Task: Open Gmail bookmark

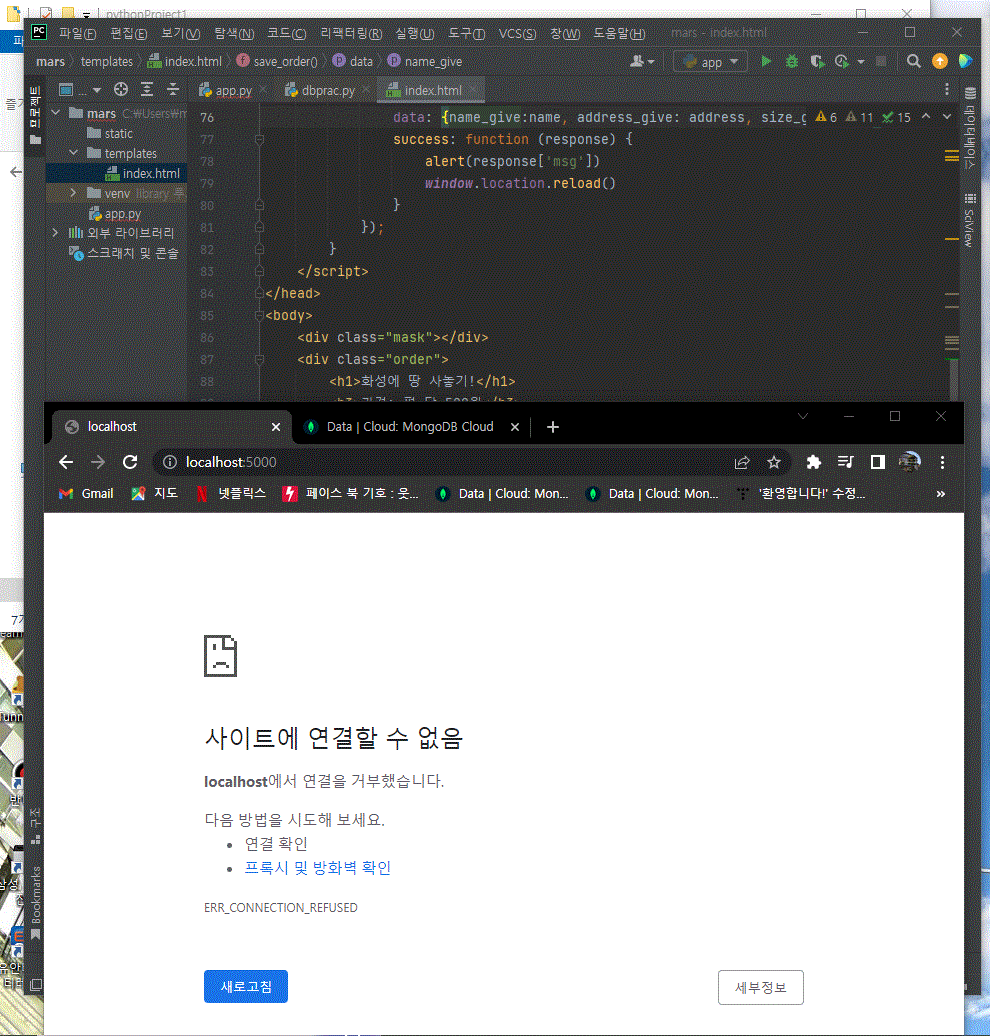Action: tap(87, 494)
